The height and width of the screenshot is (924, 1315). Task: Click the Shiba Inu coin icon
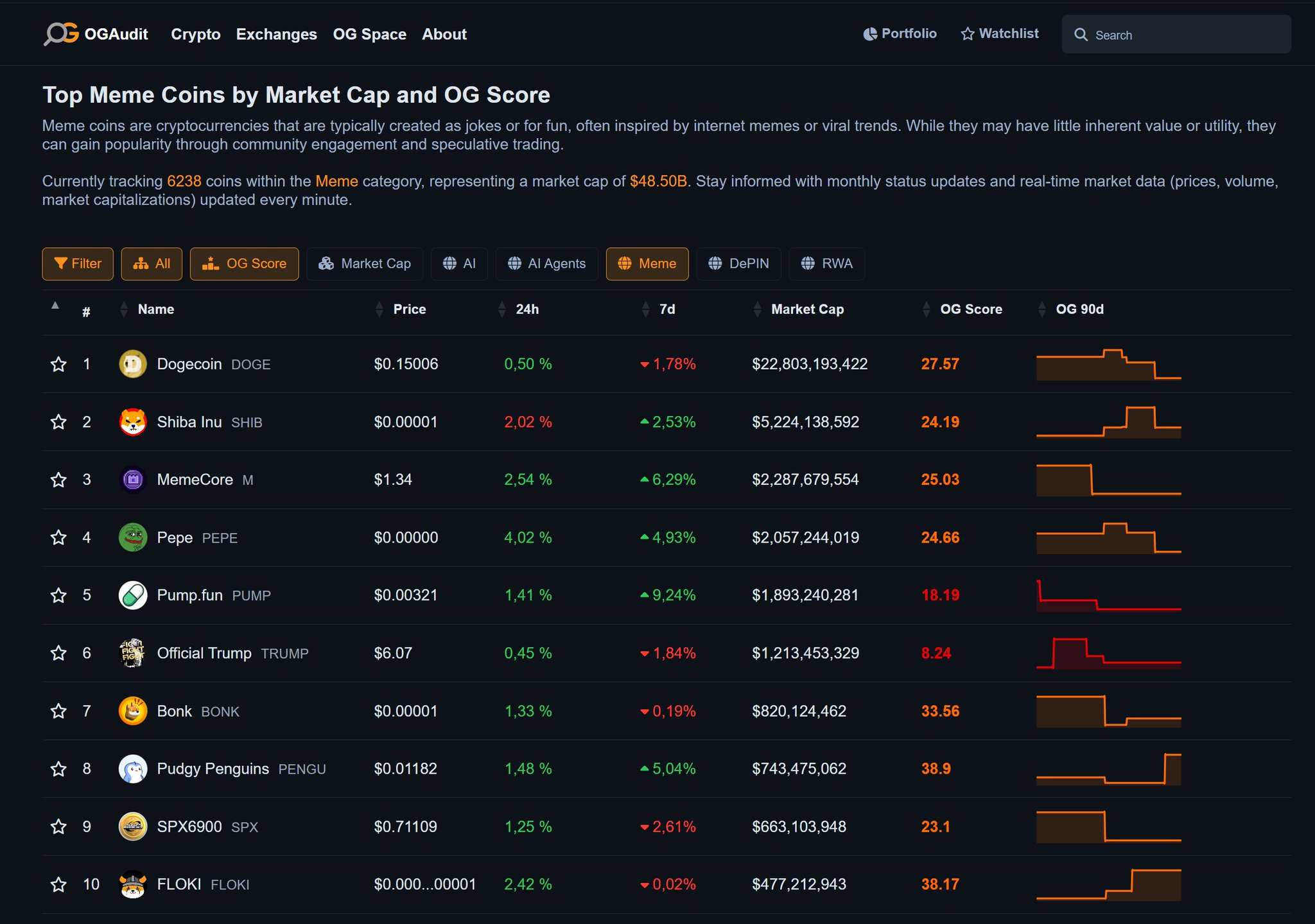coord(133,422)
